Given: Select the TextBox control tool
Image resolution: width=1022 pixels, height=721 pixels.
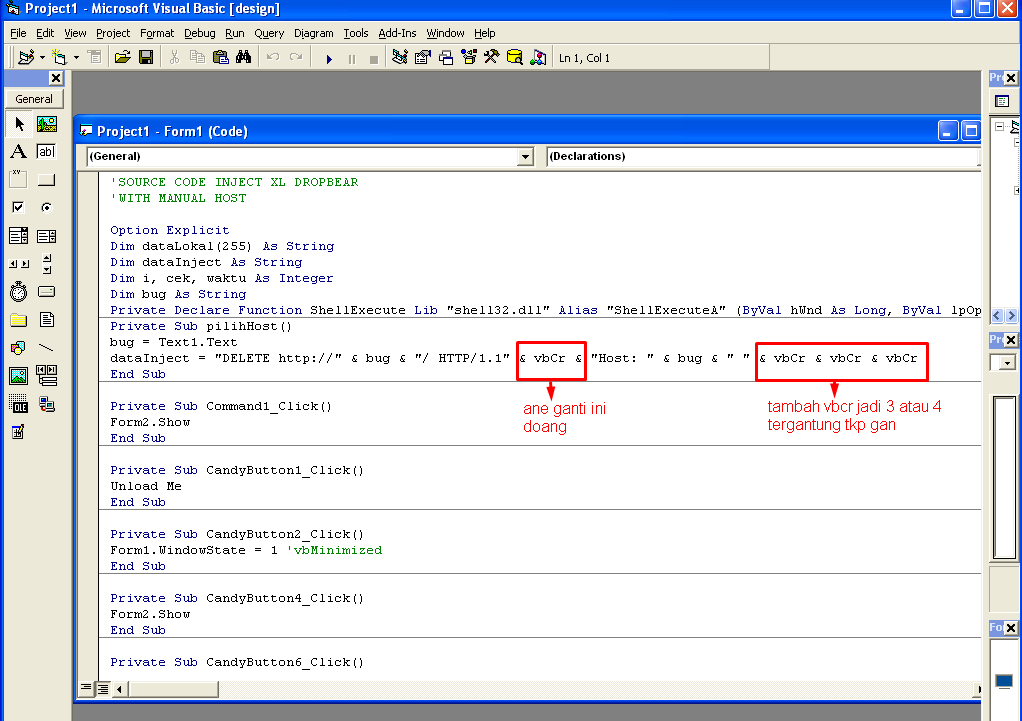Looking at the screenshot, I should click(x=46, y=151).
